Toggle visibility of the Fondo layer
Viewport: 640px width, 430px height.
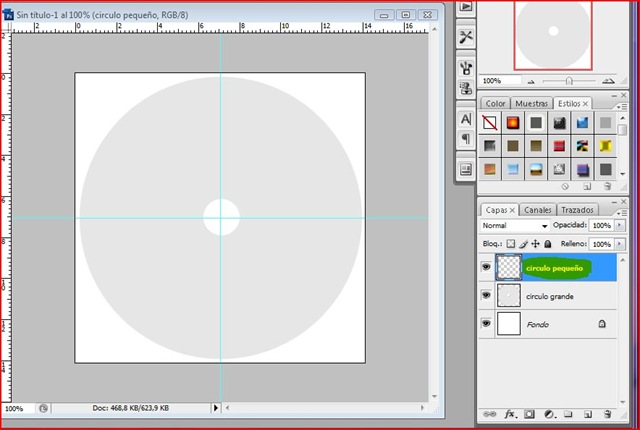487,324
